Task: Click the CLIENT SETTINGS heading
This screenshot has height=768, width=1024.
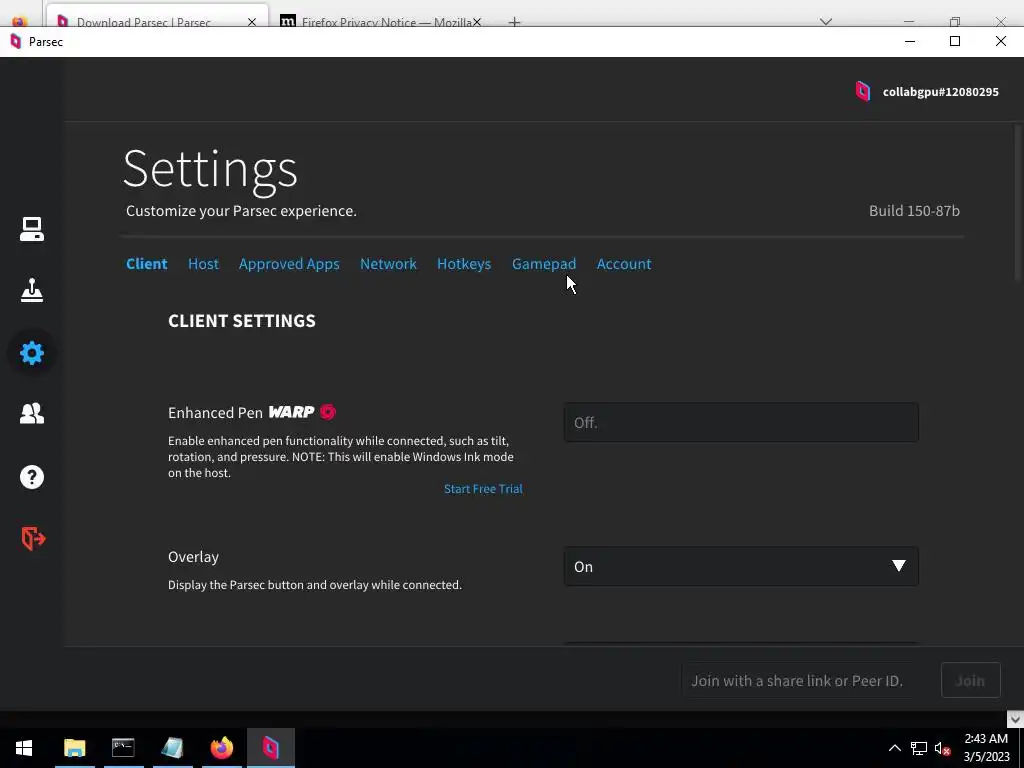Action: click(x=242, y=321)
